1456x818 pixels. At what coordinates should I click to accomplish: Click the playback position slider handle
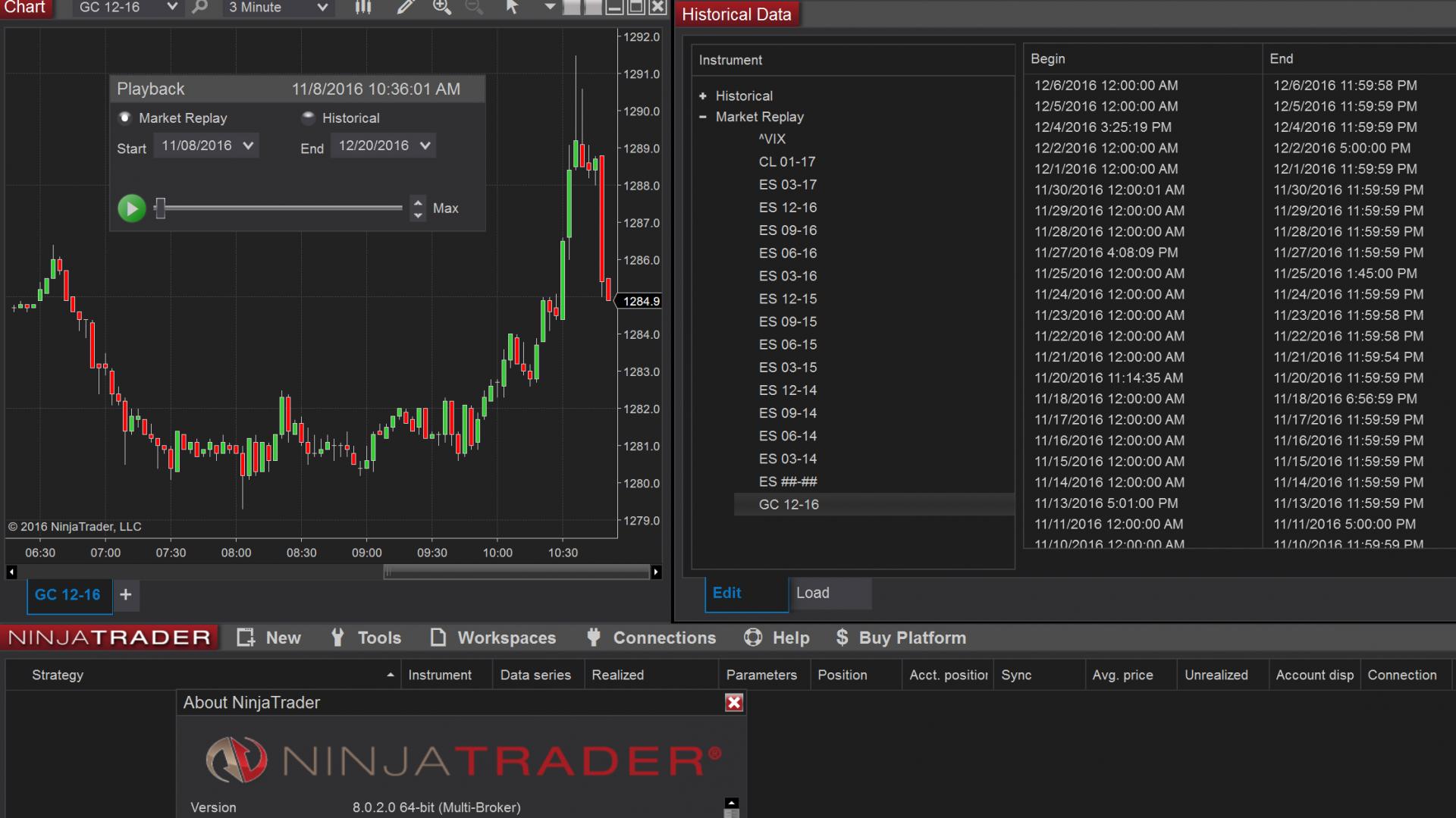(x=160, y=208)
